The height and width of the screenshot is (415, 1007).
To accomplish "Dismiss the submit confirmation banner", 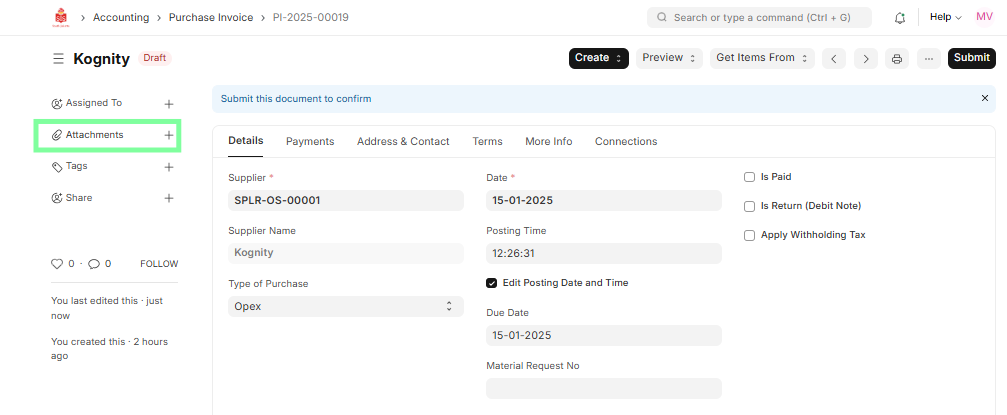I will click(x=984, y=99).
